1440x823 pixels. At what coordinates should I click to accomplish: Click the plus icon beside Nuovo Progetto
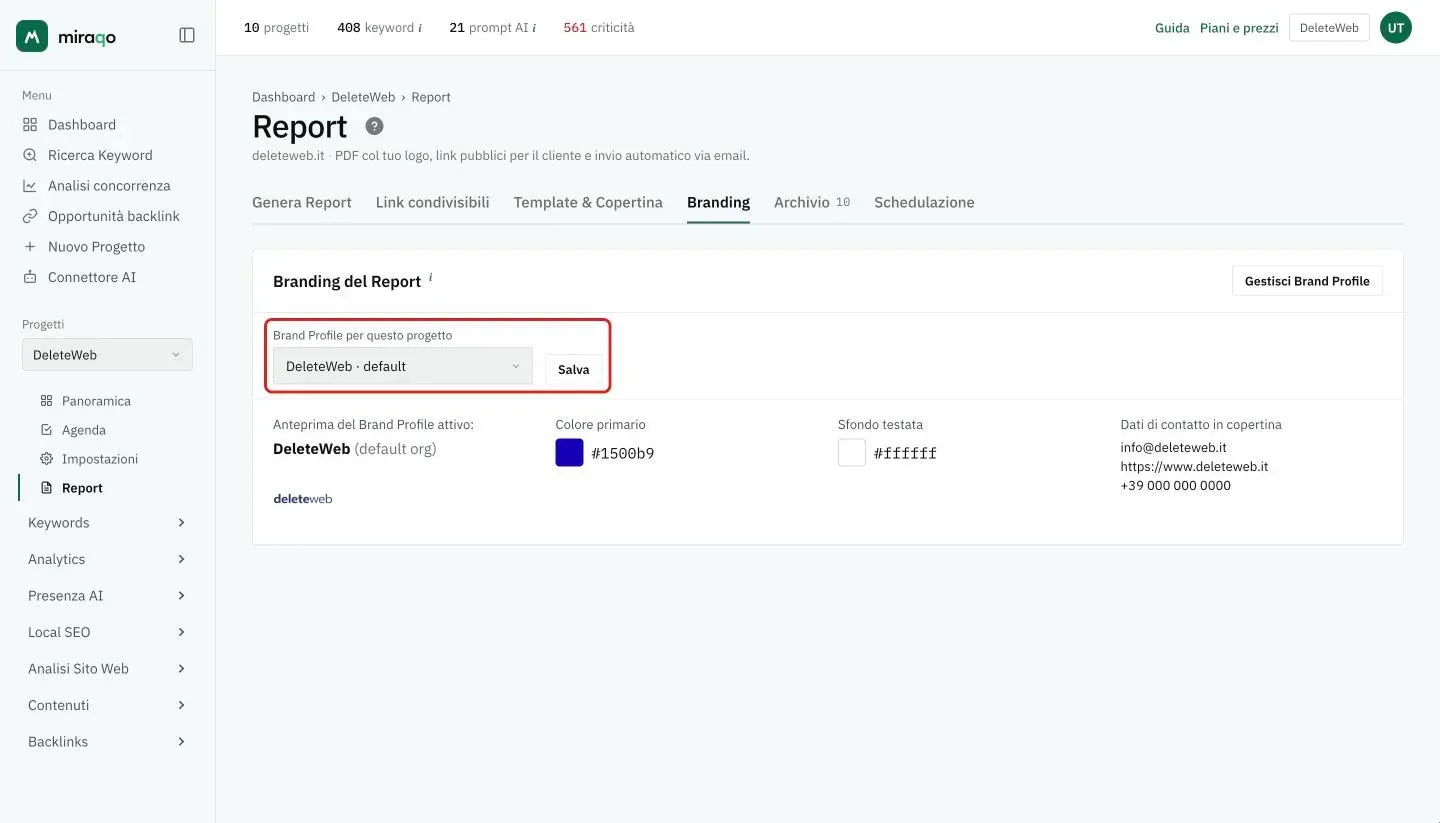tap(30, 247)
